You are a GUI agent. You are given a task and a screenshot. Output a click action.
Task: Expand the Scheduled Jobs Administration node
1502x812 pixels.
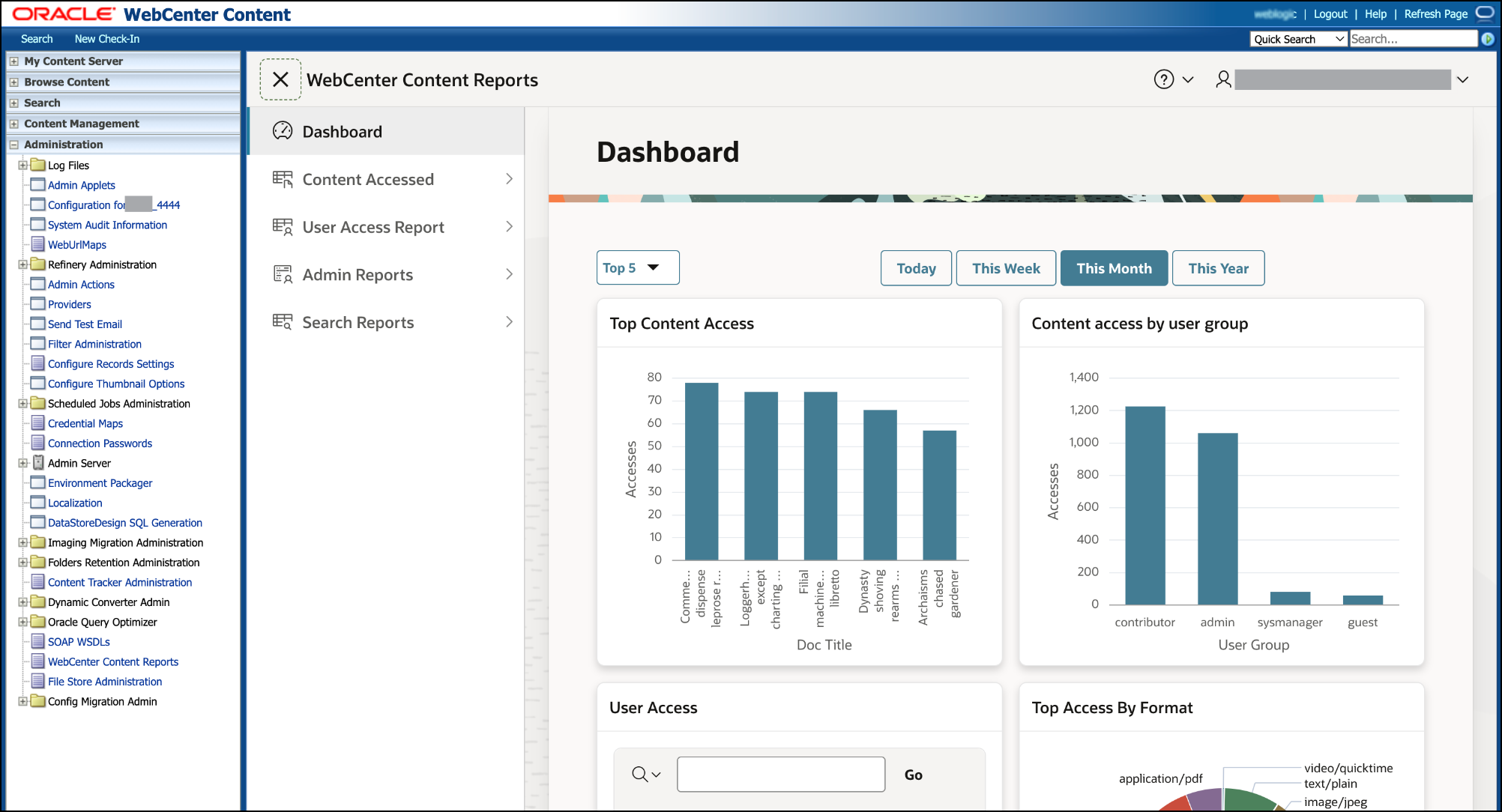pos(22,404)
